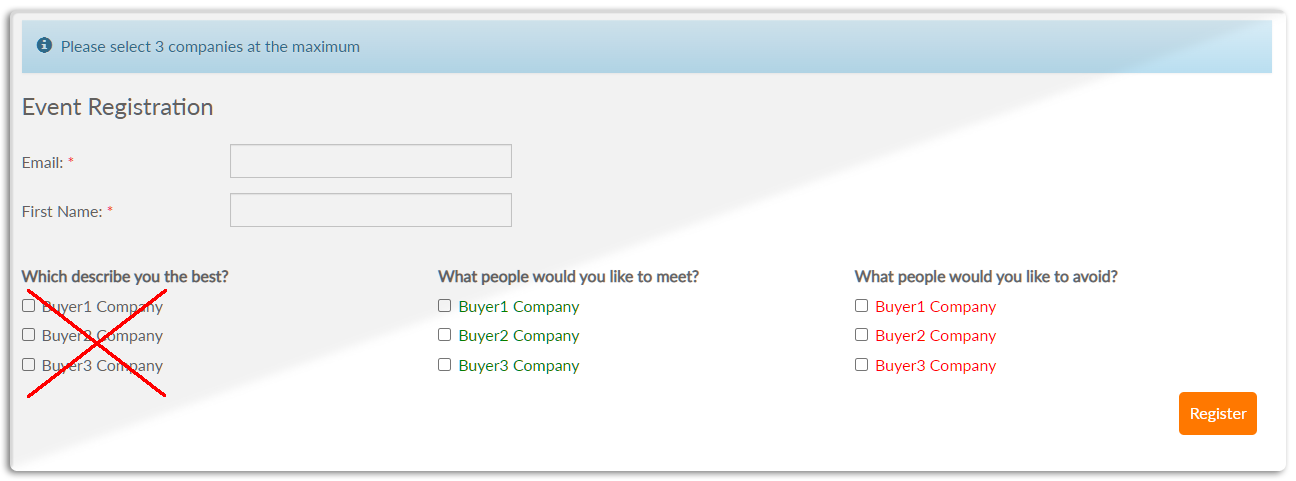Click the red Buyer3 Company label text

[935, 366]
